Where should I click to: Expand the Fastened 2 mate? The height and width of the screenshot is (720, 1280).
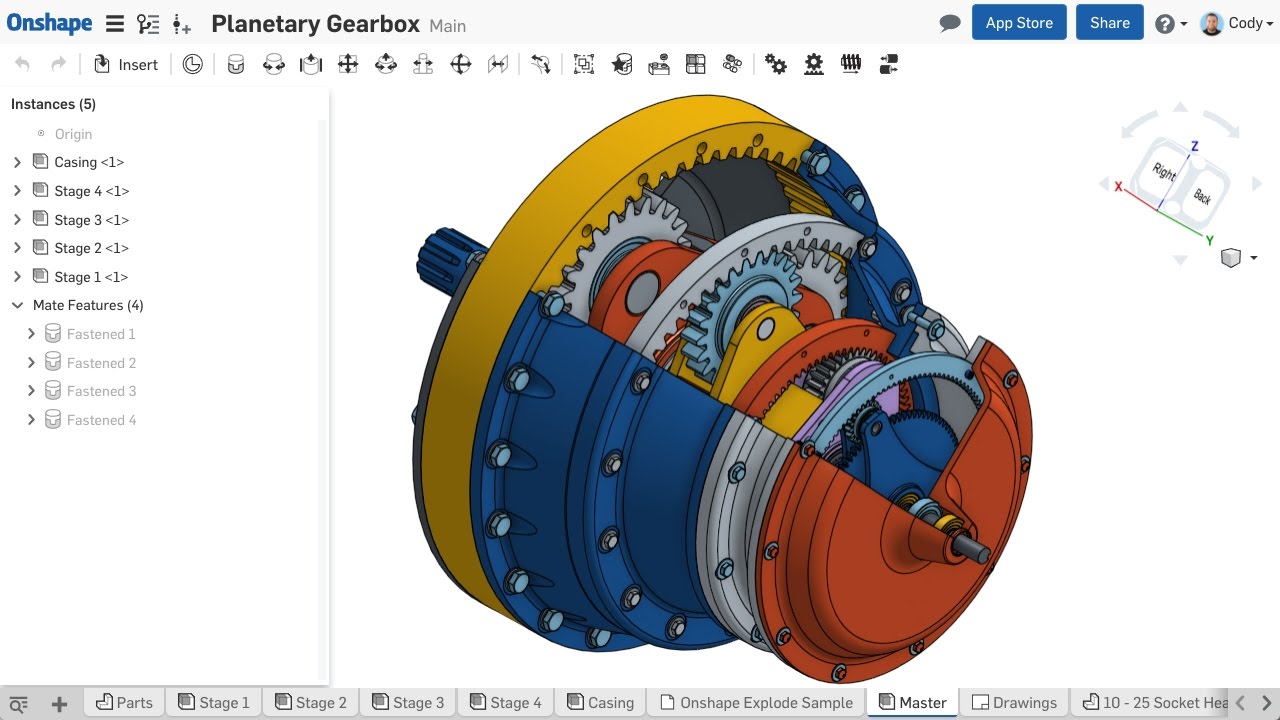click(32, 363)
